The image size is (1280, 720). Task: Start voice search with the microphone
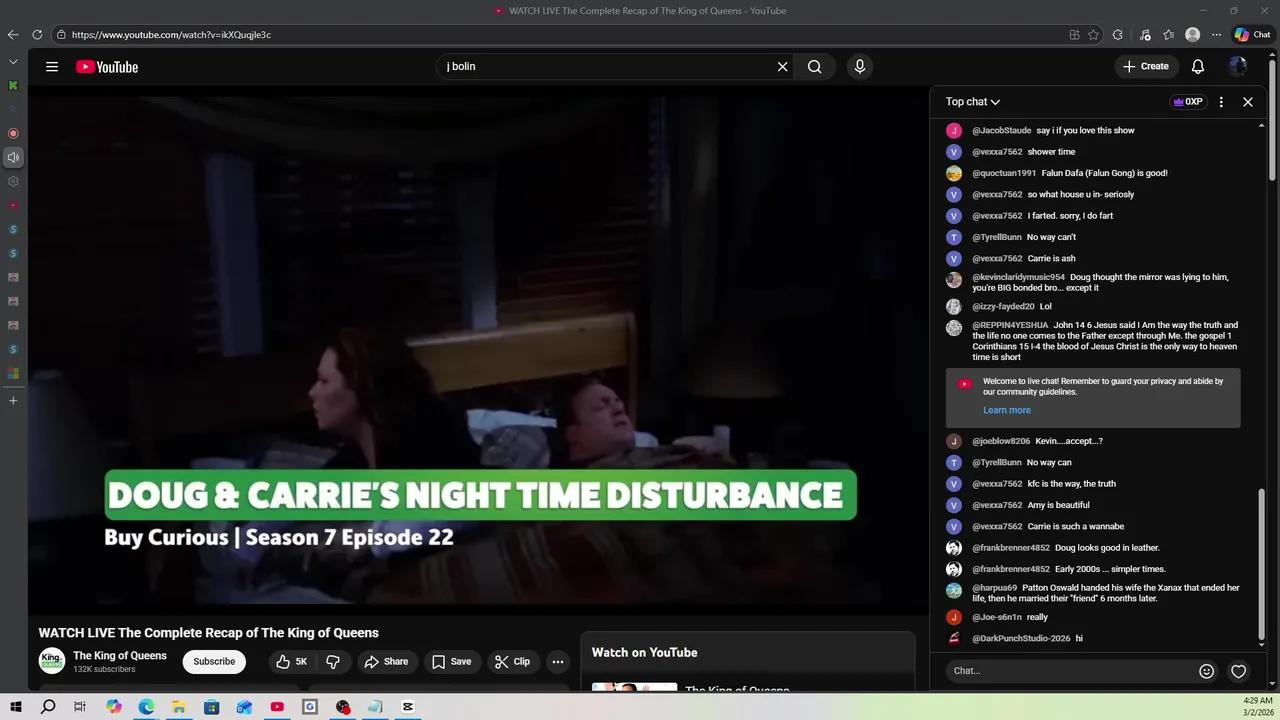[x=860, y=67]
